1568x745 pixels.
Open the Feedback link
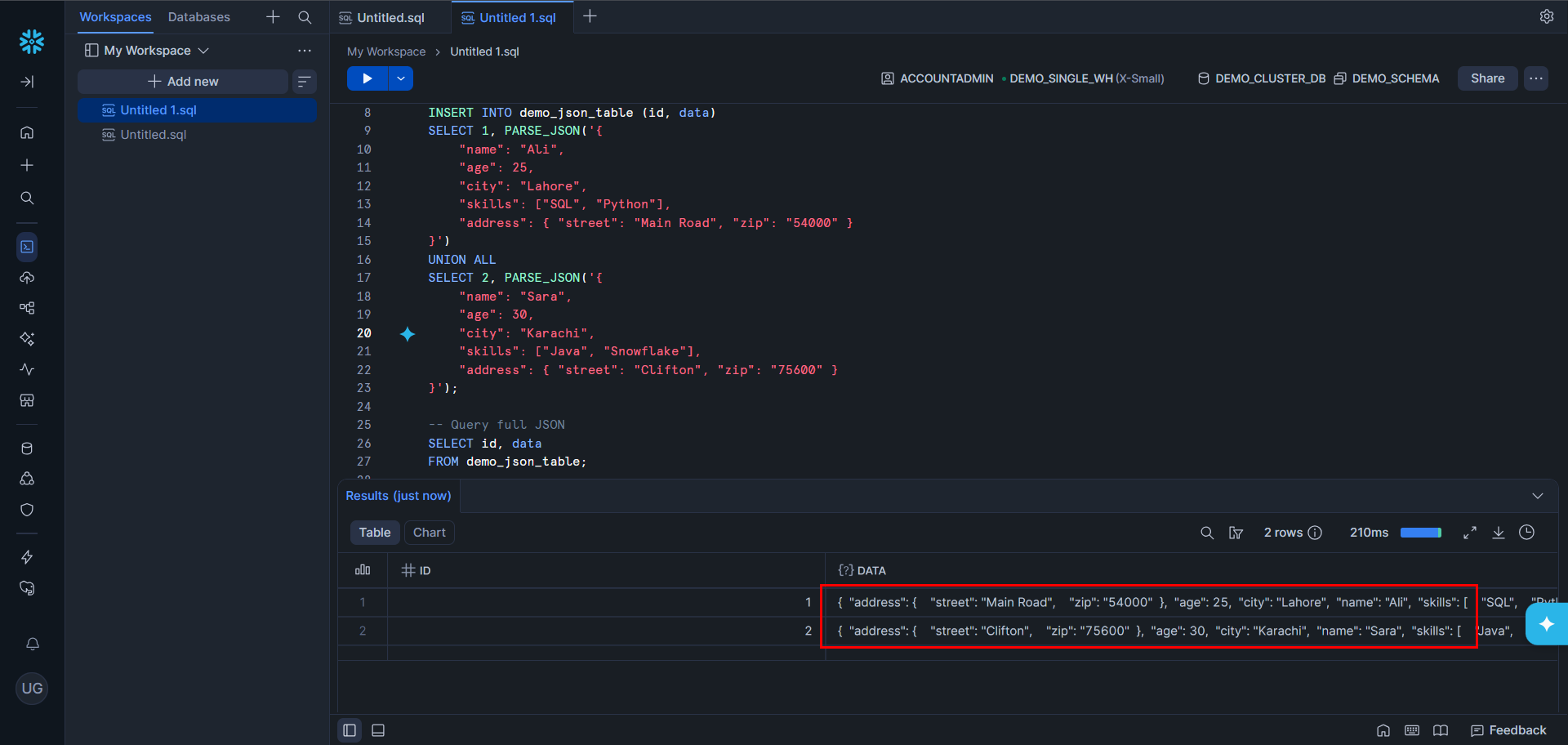point(1508,730)
